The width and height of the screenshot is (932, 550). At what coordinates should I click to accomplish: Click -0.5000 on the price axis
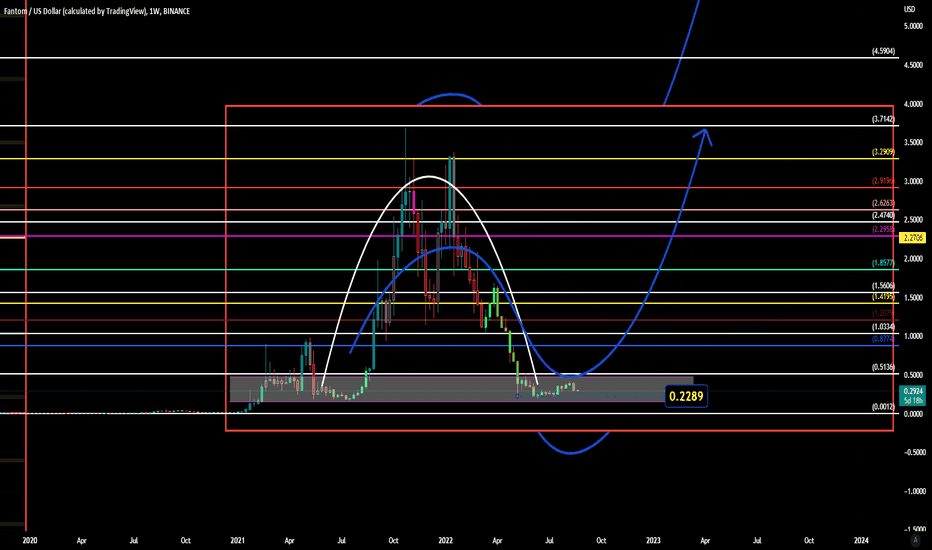point(914,452)
